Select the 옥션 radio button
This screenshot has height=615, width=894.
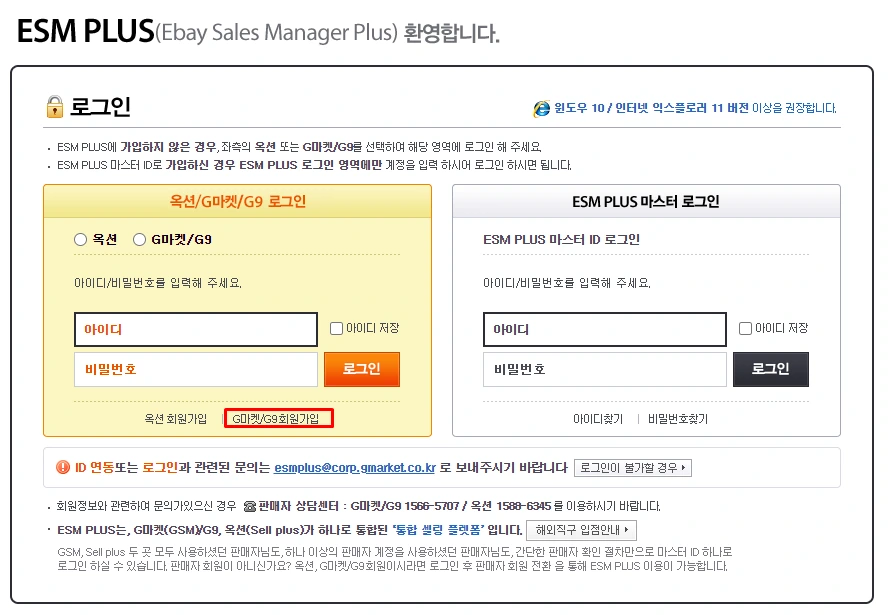[80, 239]
